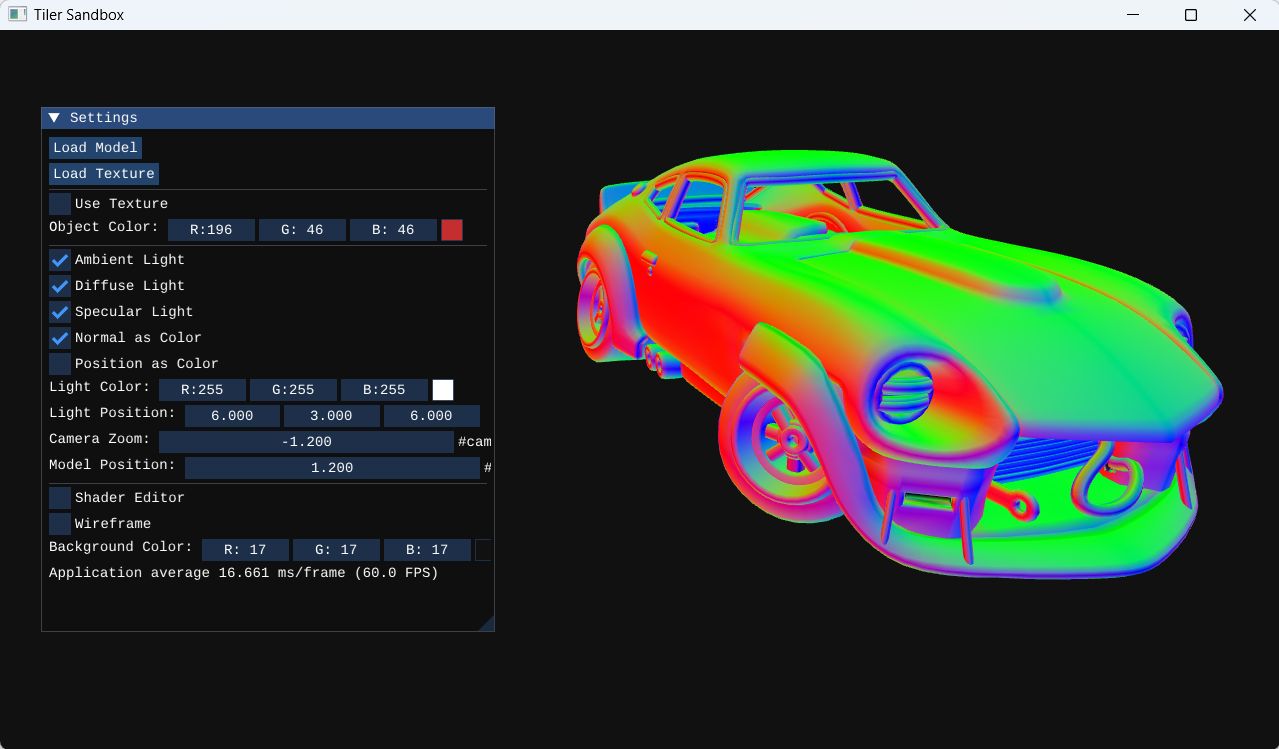Enable Position as Color checkbox
This screenshot has height=749, width=1279.
click(60, 364)
